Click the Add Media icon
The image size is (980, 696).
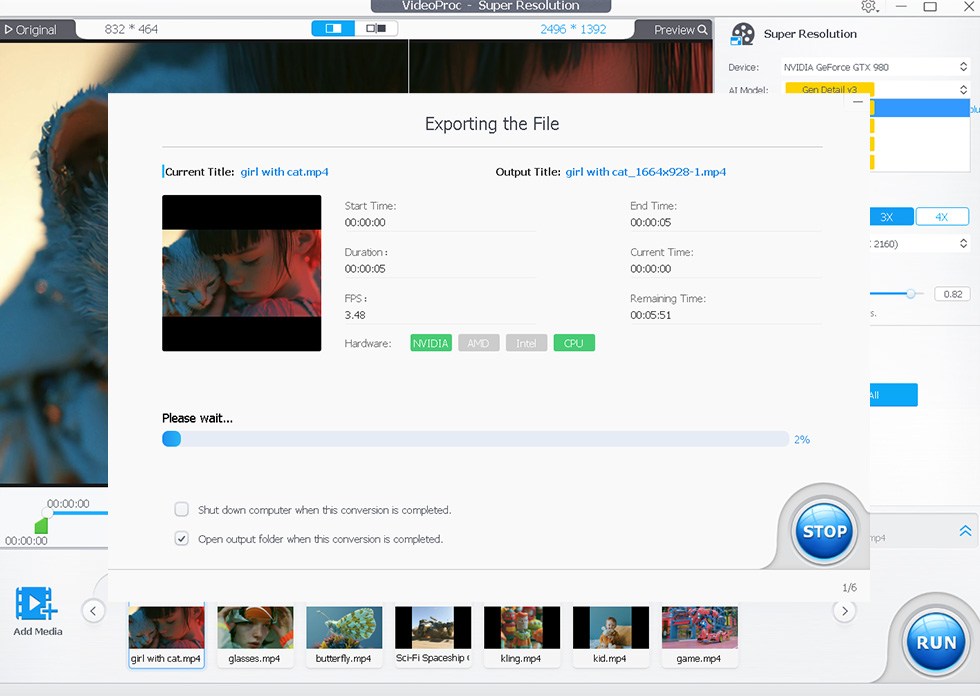(x=37, y=604)
